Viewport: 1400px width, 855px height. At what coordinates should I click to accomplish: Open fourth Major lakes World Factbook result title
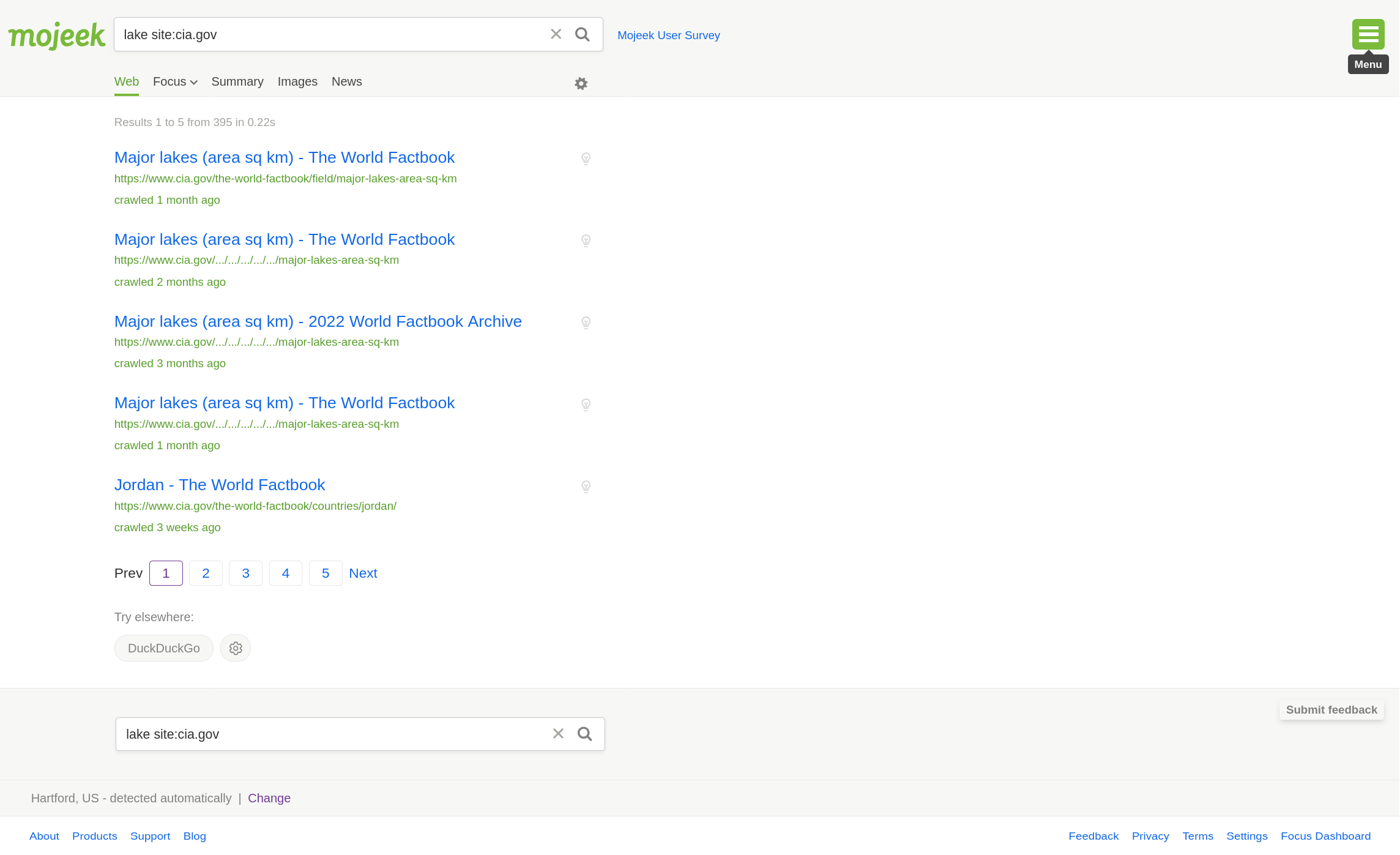click(x=285, y=403)
